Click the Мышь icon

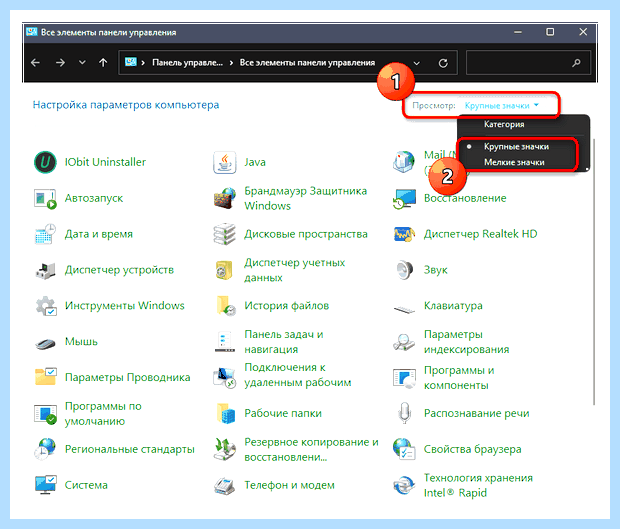[45, 343]
